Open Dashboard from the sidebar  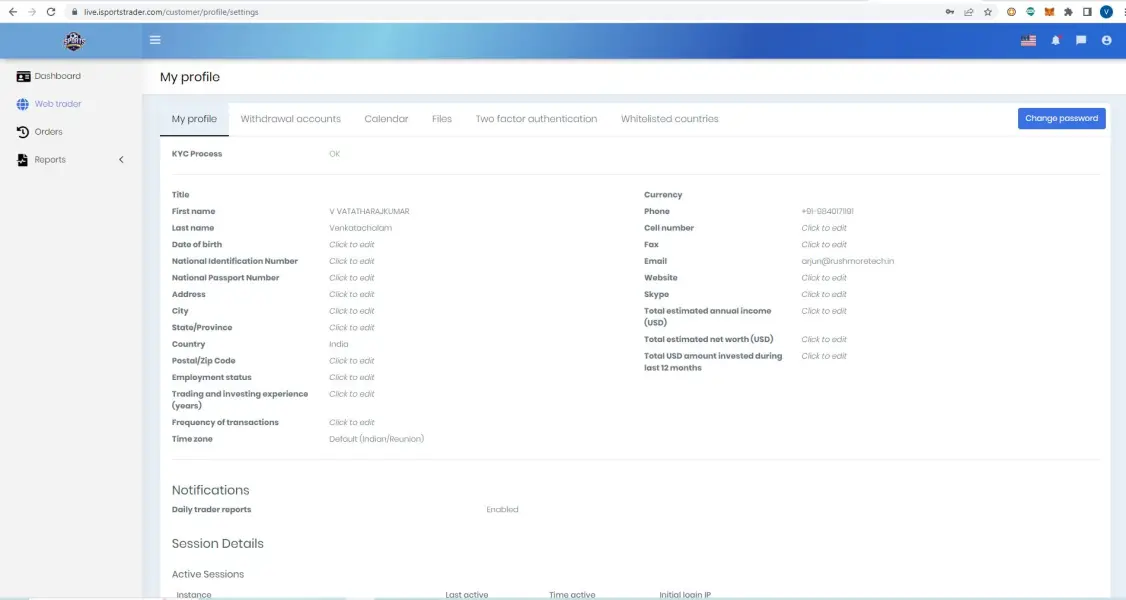(57, 76)
